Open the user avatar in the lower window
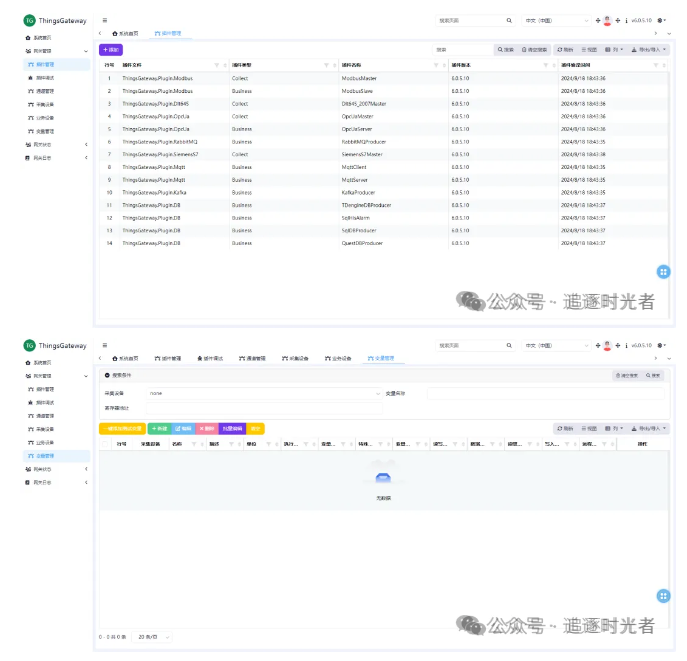This screenshot has height=661, width=687. [607, 346]
